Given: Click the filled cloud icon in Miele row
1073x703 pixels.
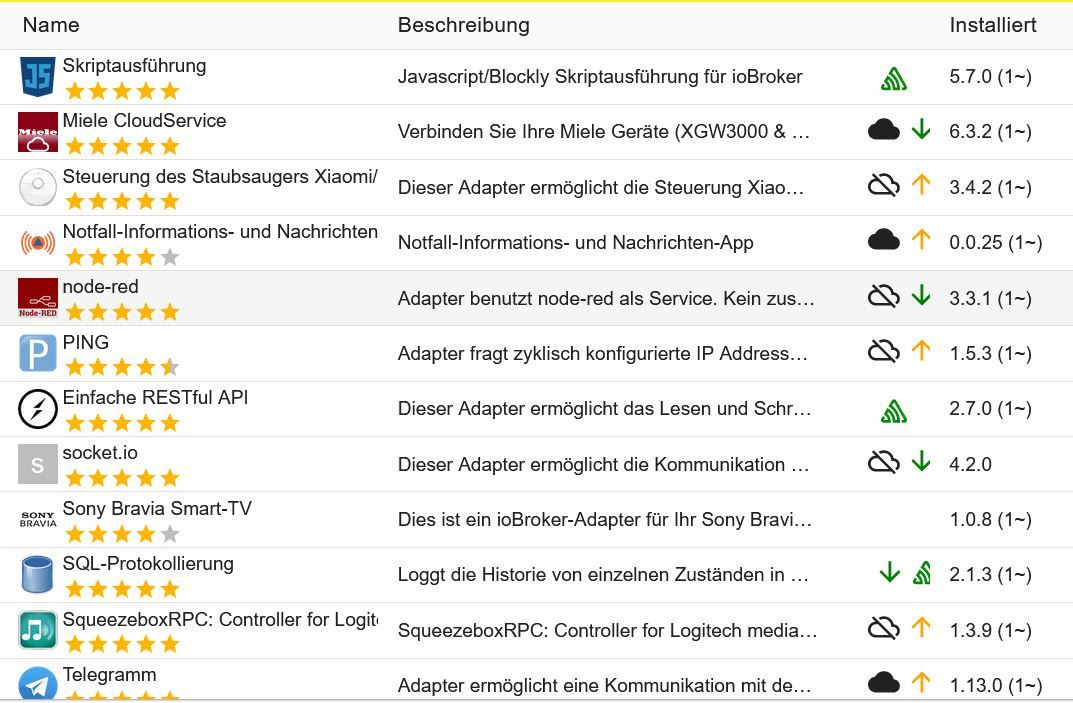Looking at the screenshot, I should (883, 129).
